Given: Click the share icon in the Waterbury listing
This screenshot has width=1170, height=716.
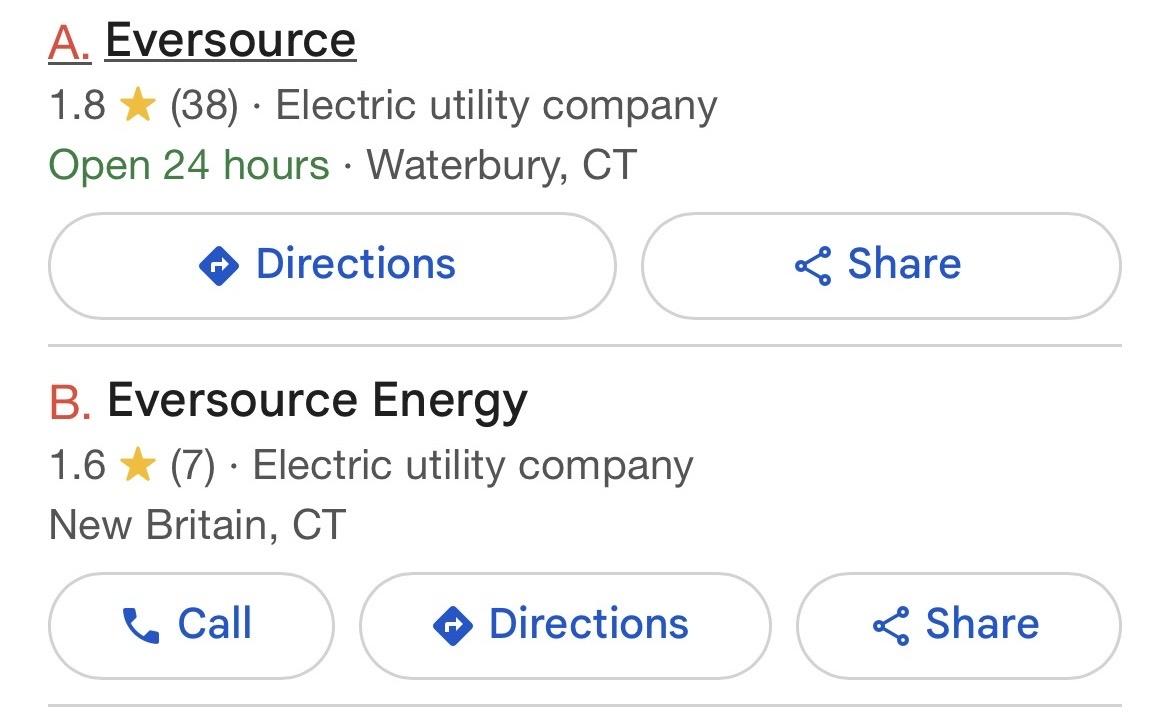Looking at the screenshot, I should click(x=813, y=266).
